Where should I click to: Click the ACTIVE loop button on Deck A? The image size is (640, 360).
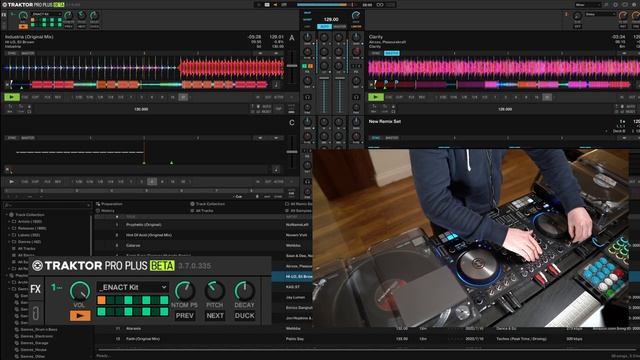coord(279,97)
